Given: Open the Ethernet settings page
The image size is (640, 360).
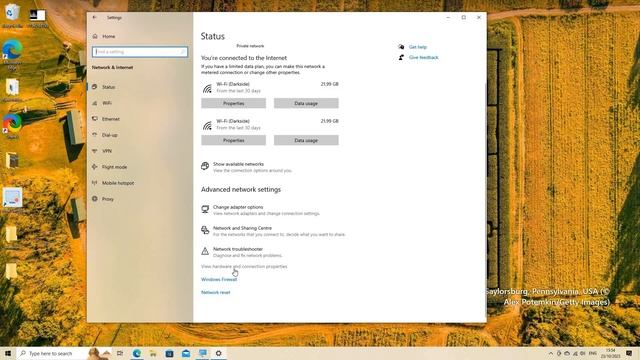Looking at the screenshot, I should click(110, 119).
